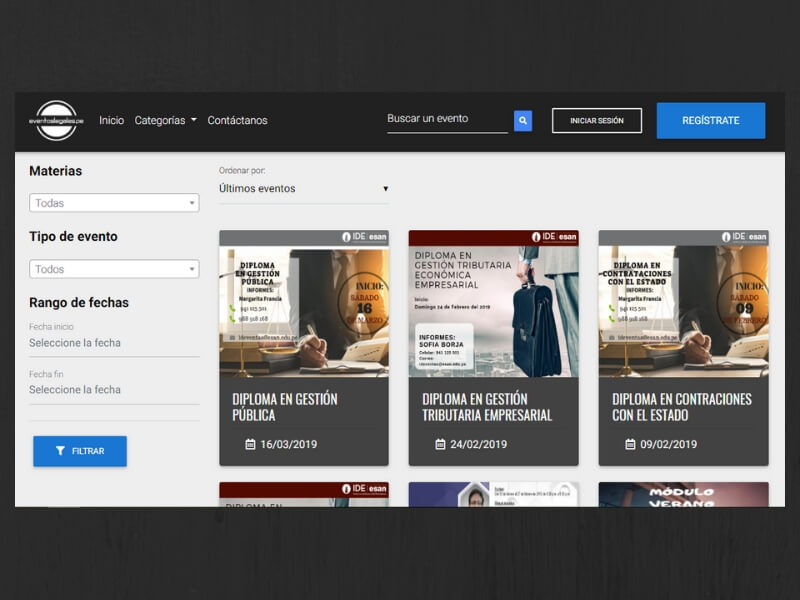
Task: Click calendar icon beside 09/02/2019
Action: [x=630, y=444]
